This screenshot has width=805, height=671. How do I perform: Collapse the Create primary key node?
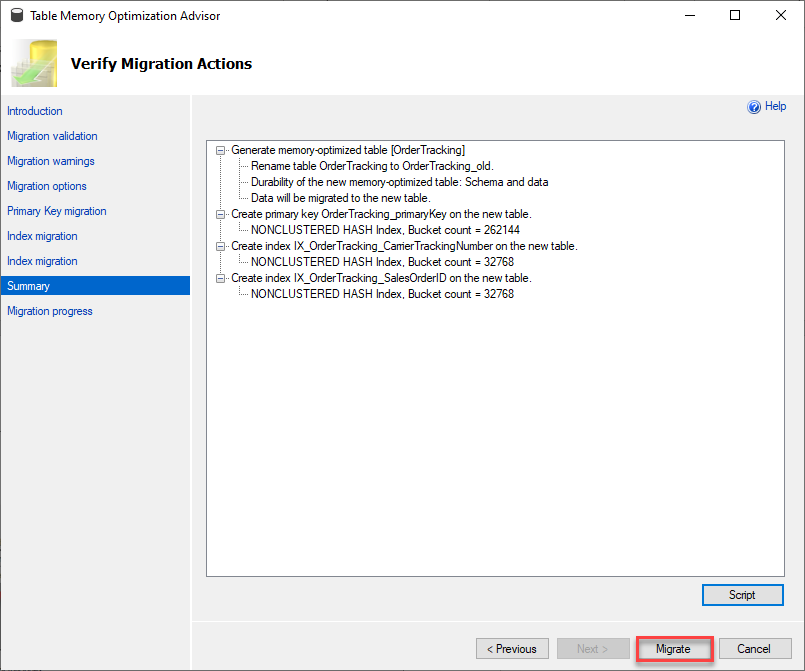221,215
